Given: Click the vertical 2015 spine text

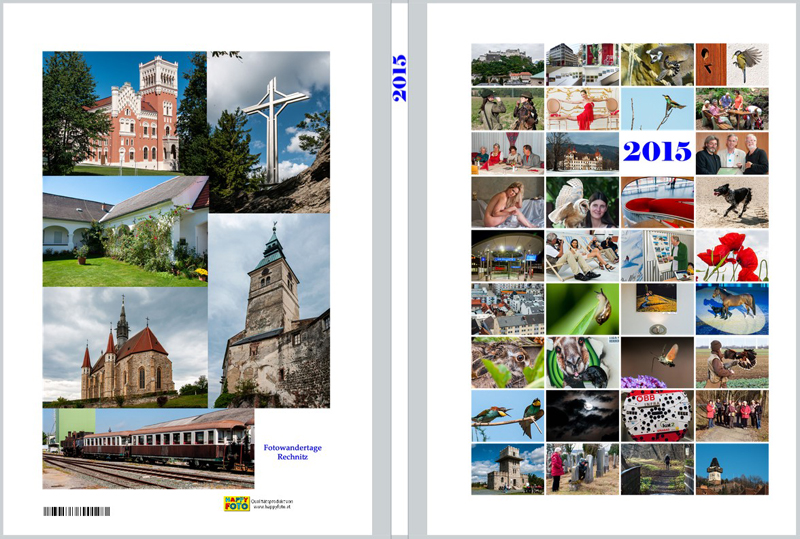Looking at the screenshot, I should [x=399, y=78].
